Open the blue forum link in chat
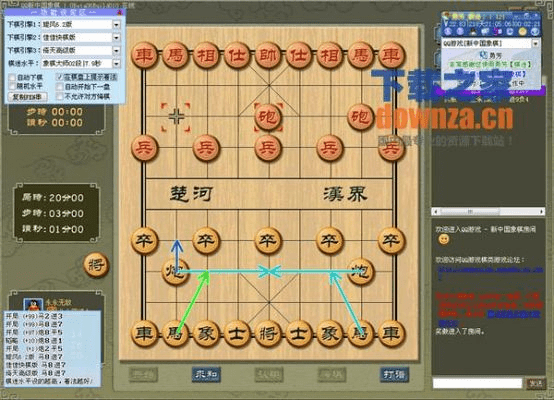554x400 pixels. 490,271
